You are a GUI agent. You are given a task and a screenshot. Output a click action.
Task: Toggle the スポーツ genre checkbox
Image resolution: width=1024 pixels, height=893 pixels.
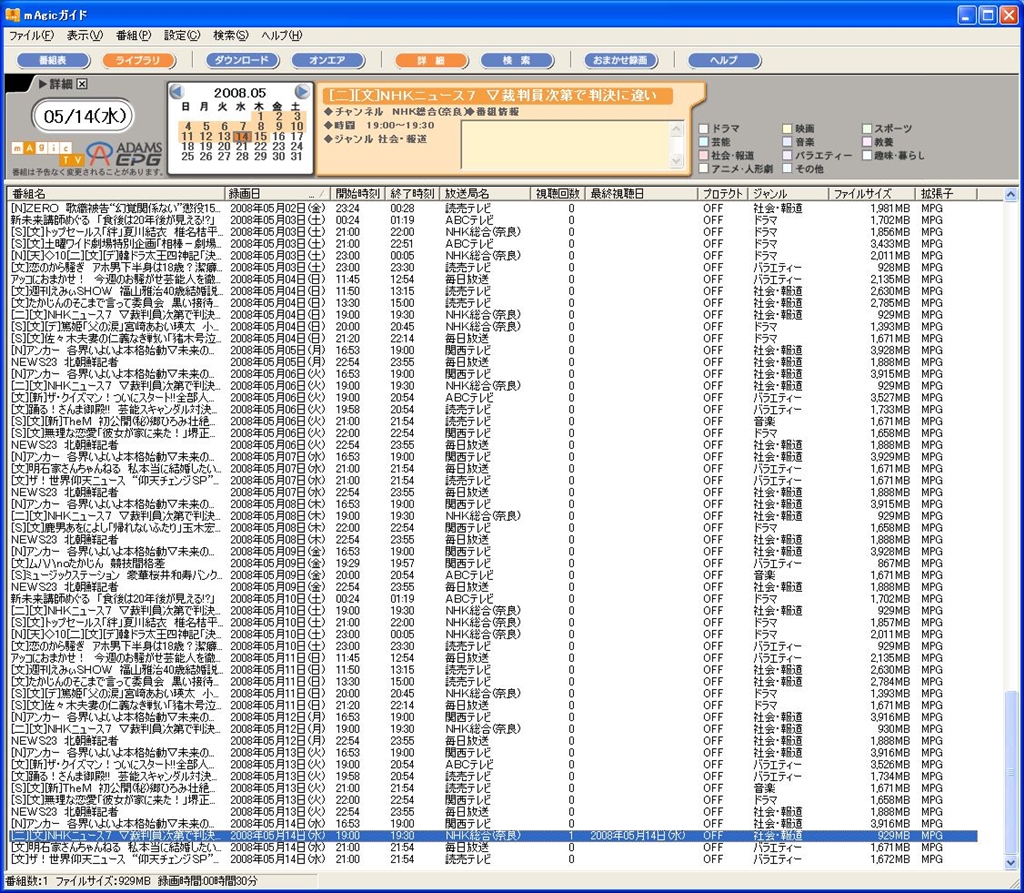click(x=867, y=129)
